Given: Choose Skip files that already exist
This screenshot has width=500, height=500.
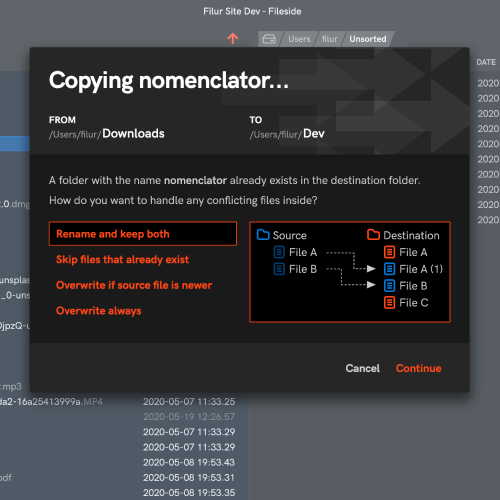Looking at the screenshot, I should (x=122, y=259).
